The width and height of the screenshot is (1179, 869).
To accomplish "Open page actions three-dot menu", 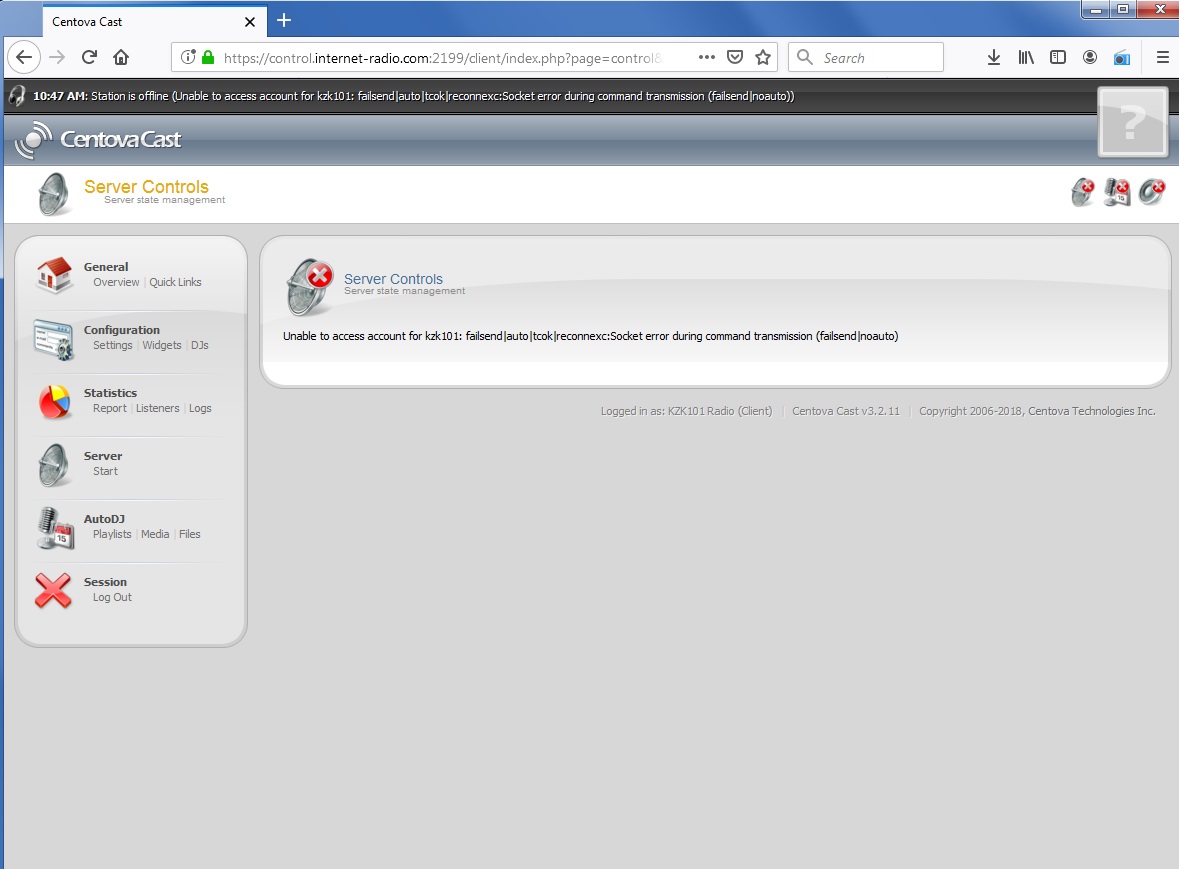I will pyautogui.click(x=706, y=58).
